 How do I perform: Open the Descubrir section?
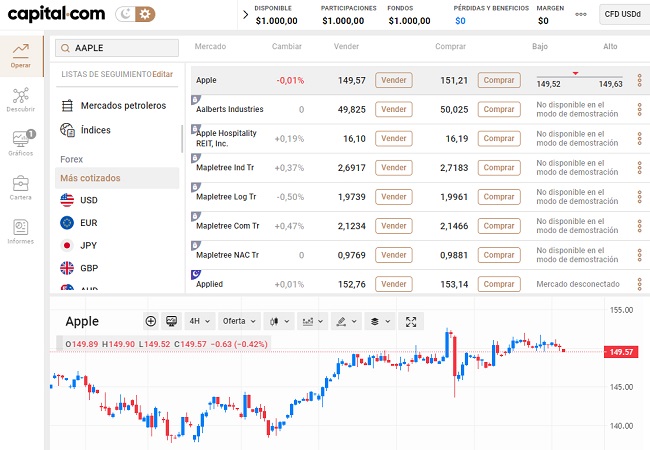(21, 100)
